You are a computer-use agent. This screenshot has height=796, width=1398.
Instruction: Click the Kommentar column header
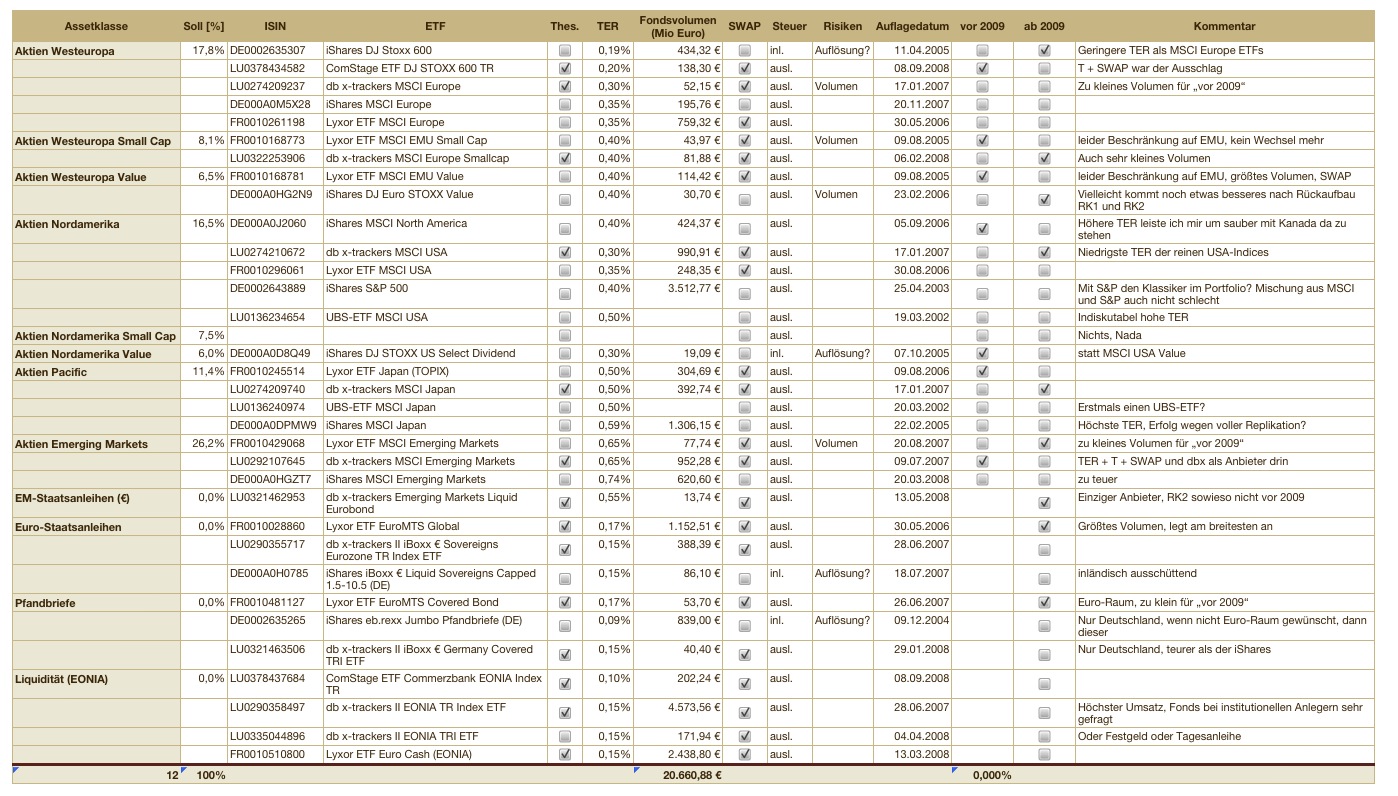[x=1224, y=26]
